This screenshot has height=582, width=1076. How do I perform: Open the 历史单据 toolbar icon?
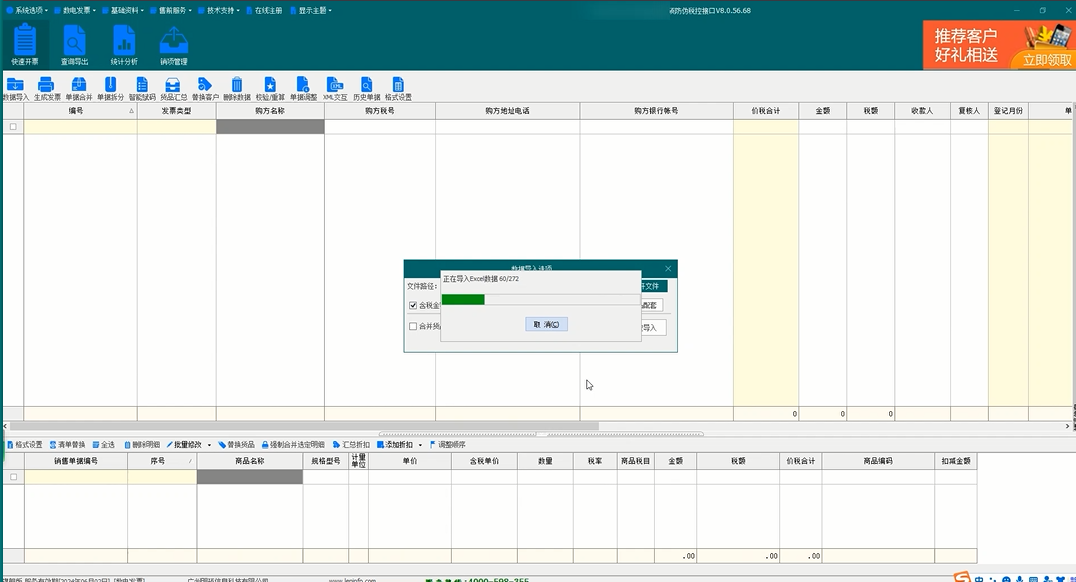click(x=367, y=88)
